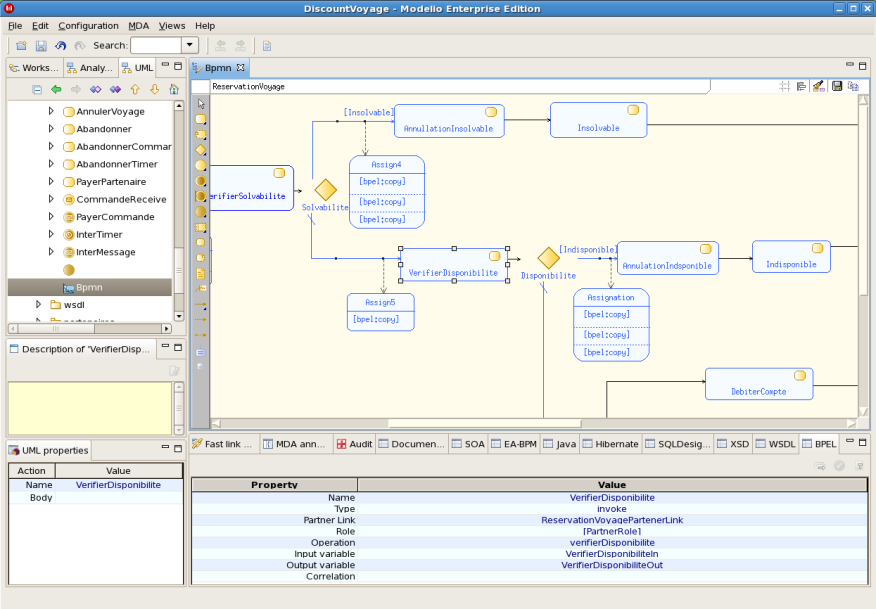The height and width of the screenshot is (609, 876).
Task: Click the rightmost blue icon in diagram toolbar
Action: click(x=853, y=86)
